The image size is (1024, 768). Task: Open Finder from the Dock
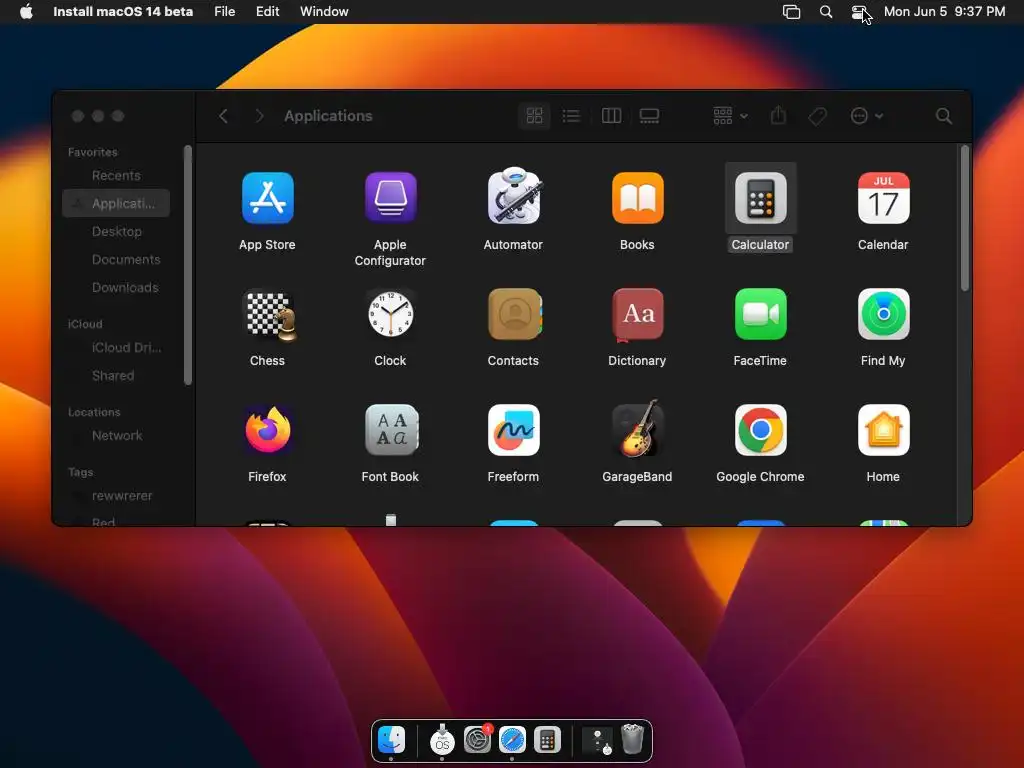(392, 740)
